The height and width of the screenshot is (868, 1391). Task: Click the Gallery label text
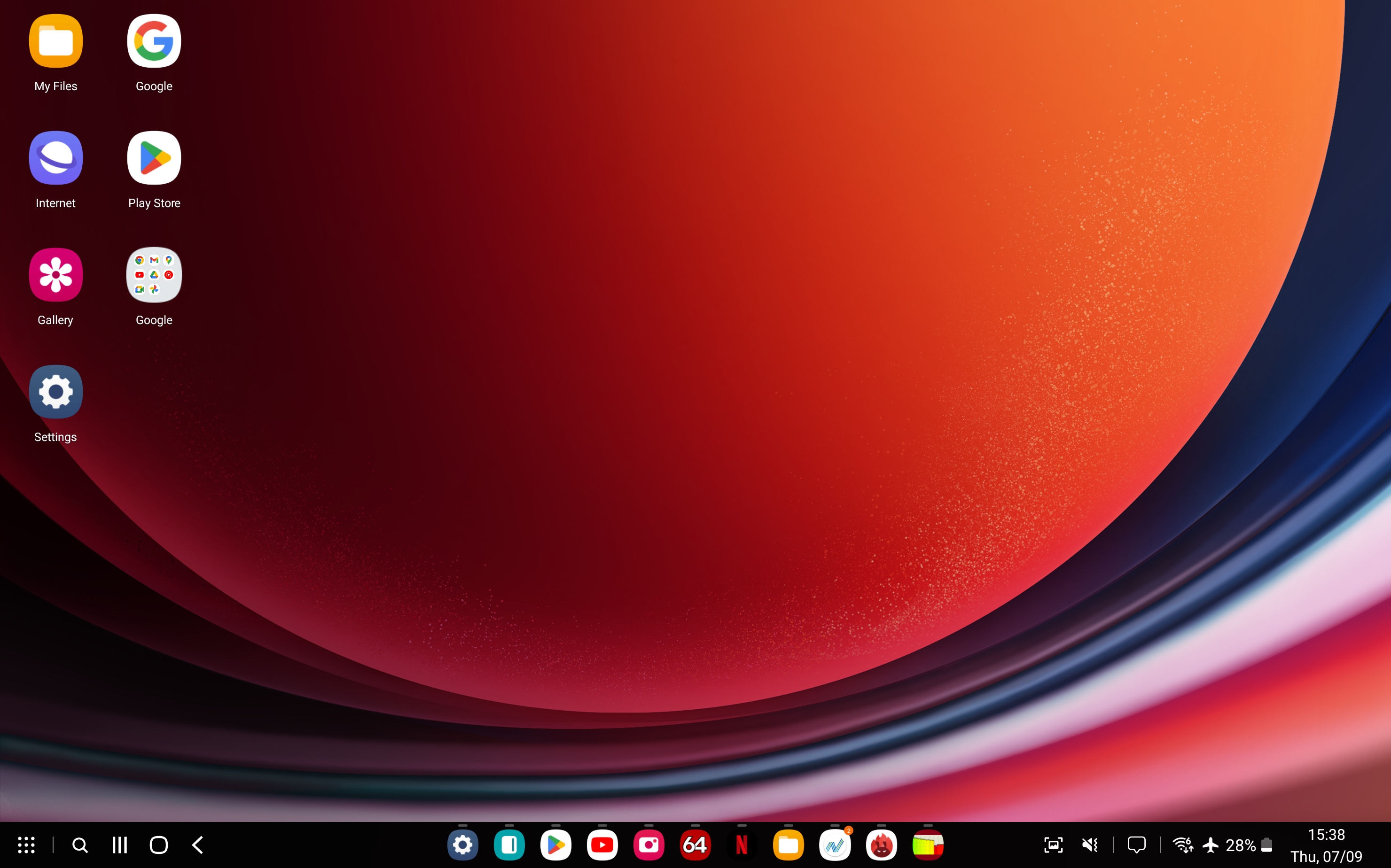[56, 320]
